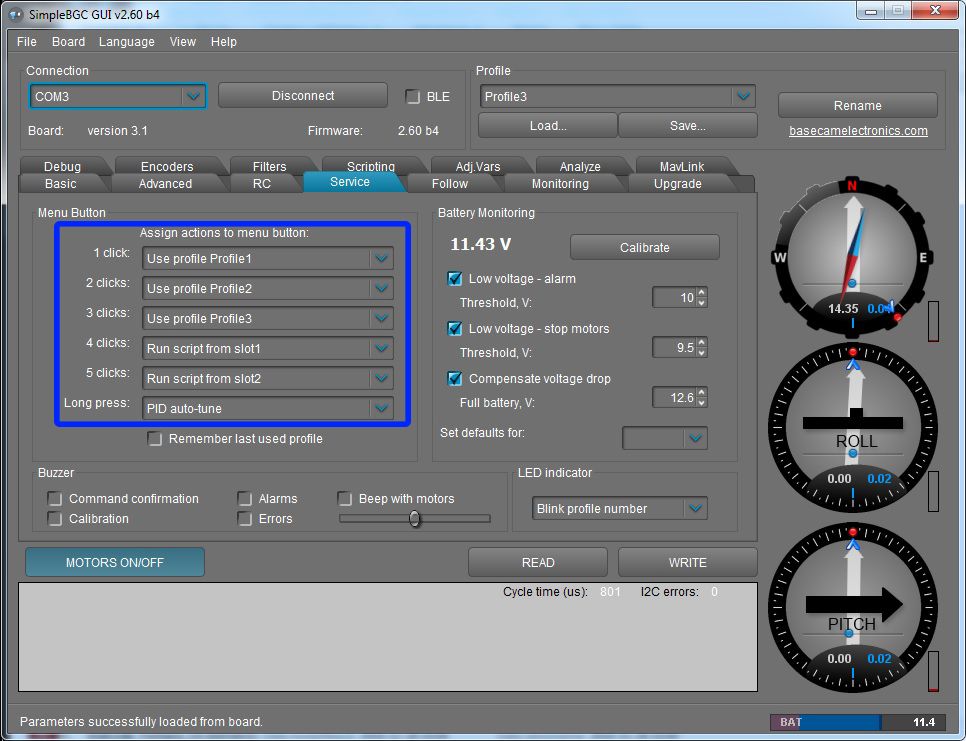Click the Calibrate battery button
This screenshot has height=741, width=966.
[x=644, y=247]
